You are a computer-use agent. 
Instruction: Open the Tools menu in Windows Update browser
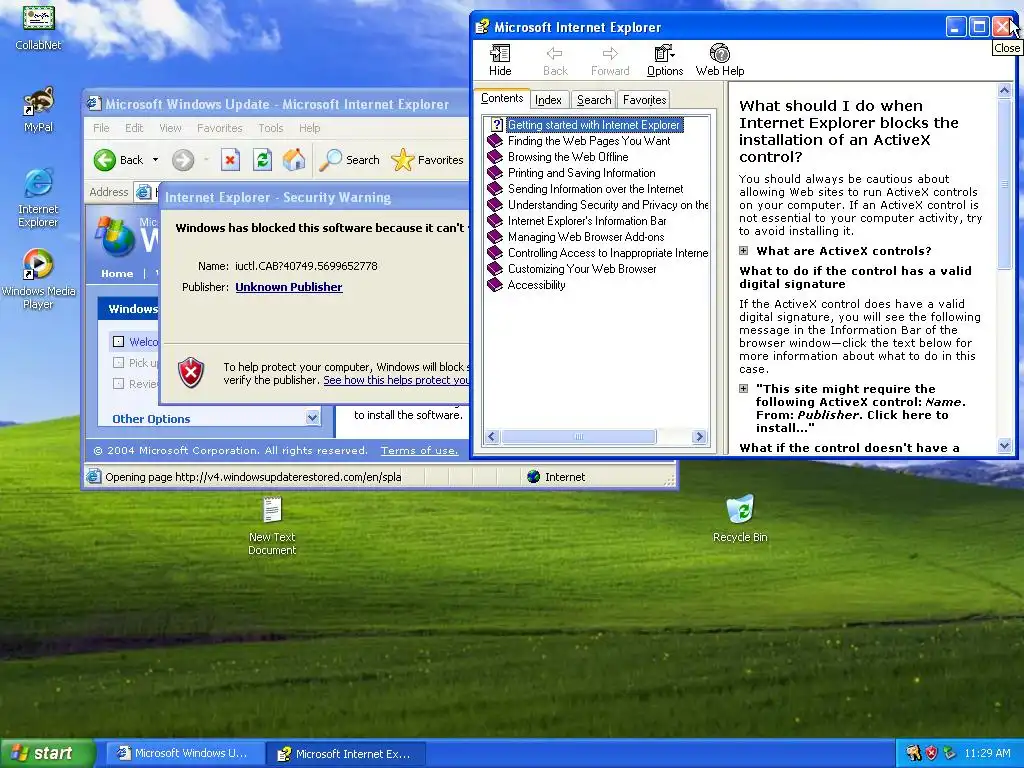[x=270, y=128]
